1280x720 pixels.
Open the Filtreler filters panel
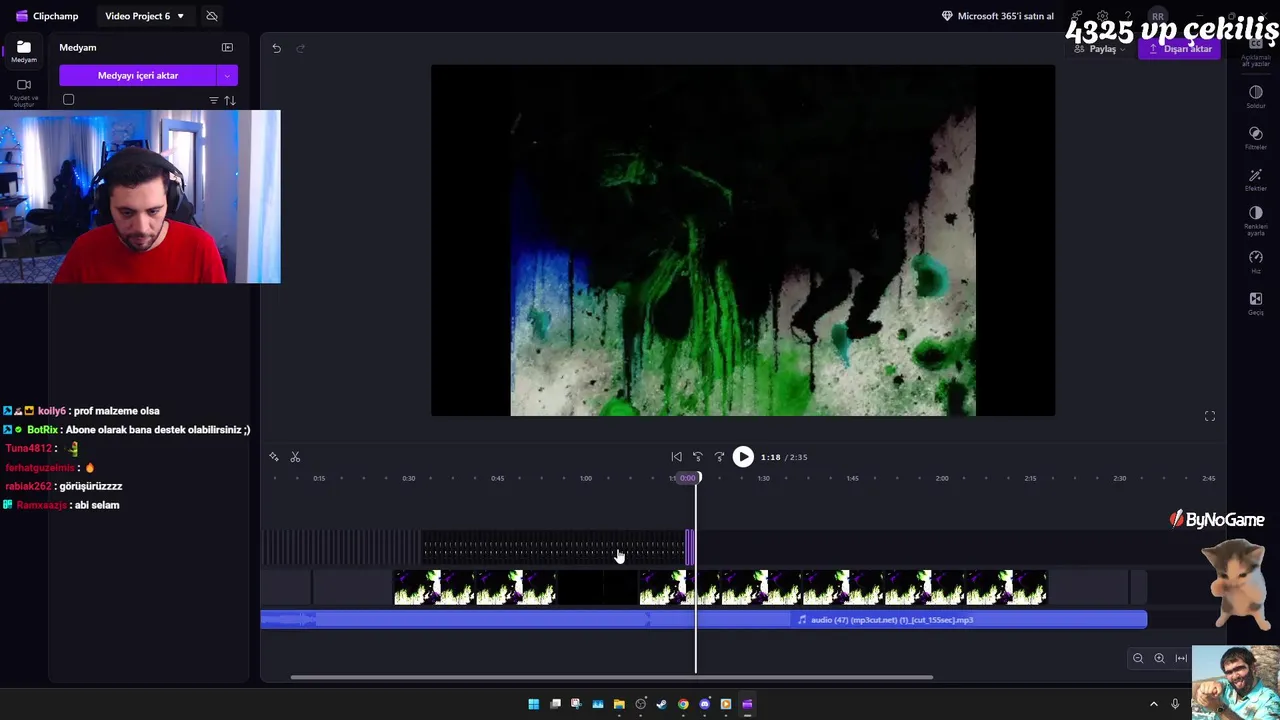click(x=1256, y=138)
